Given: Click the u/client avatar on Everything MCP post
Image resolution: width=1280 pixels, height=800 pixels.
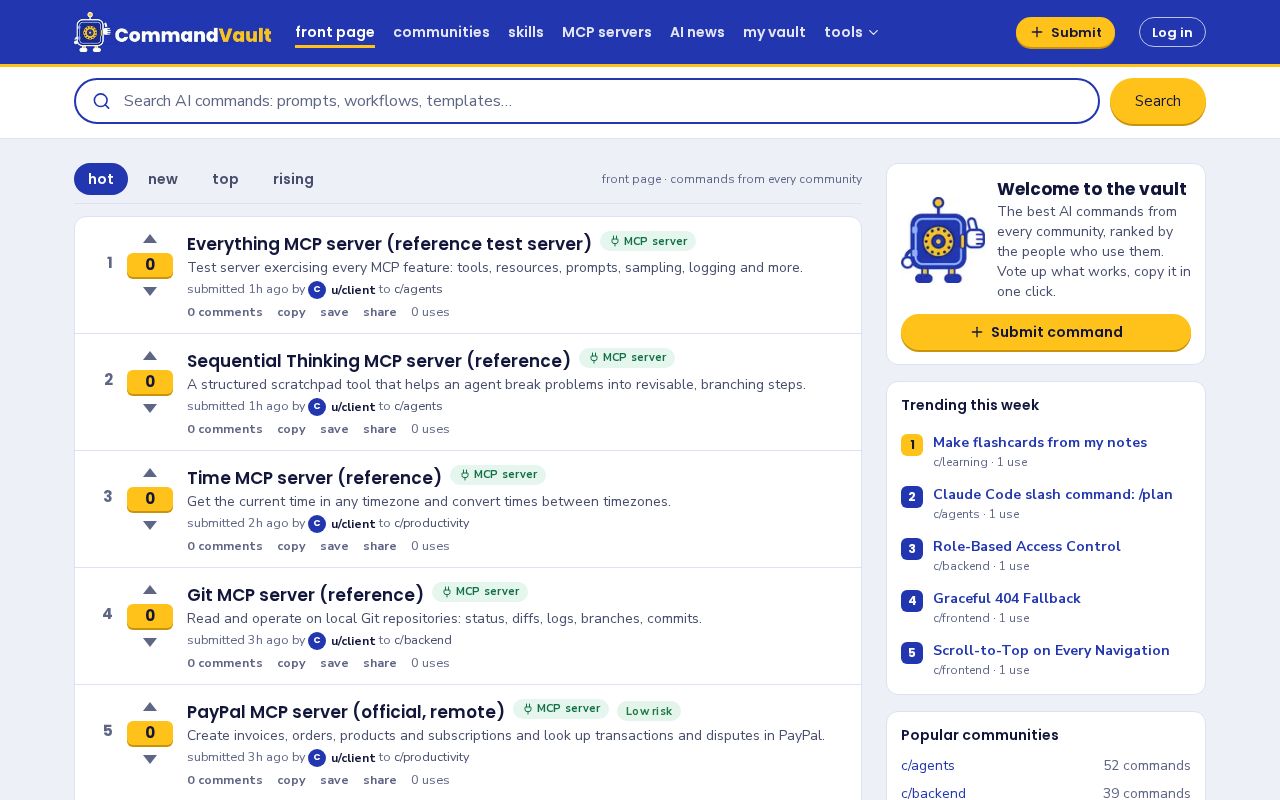Looking at the screenshot, I should click(317, 290).
